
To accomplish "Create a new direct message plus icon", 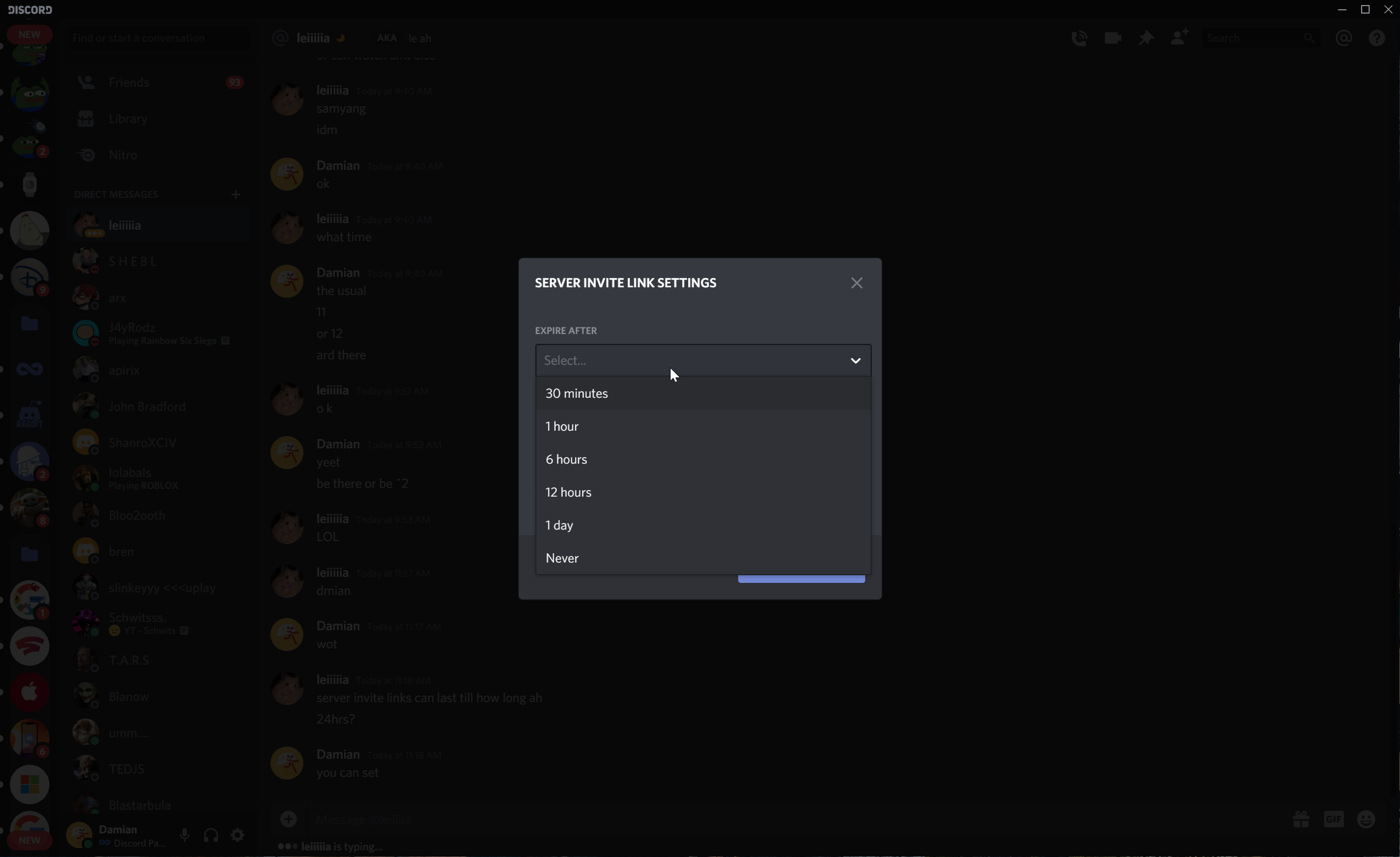I will click(236, 195).
